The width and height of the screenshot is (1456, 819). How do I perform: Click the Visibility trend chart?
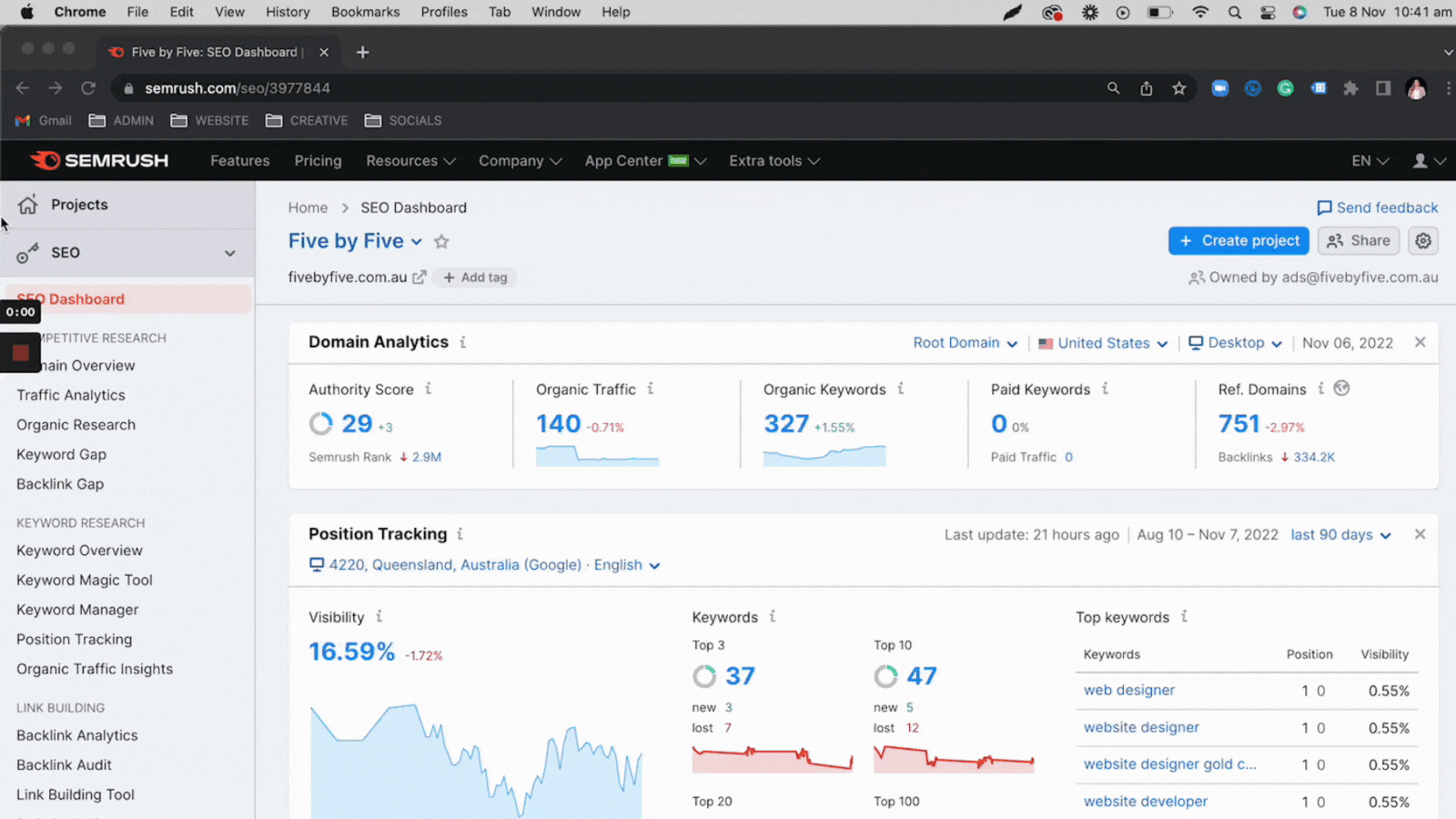coord(476,760)
